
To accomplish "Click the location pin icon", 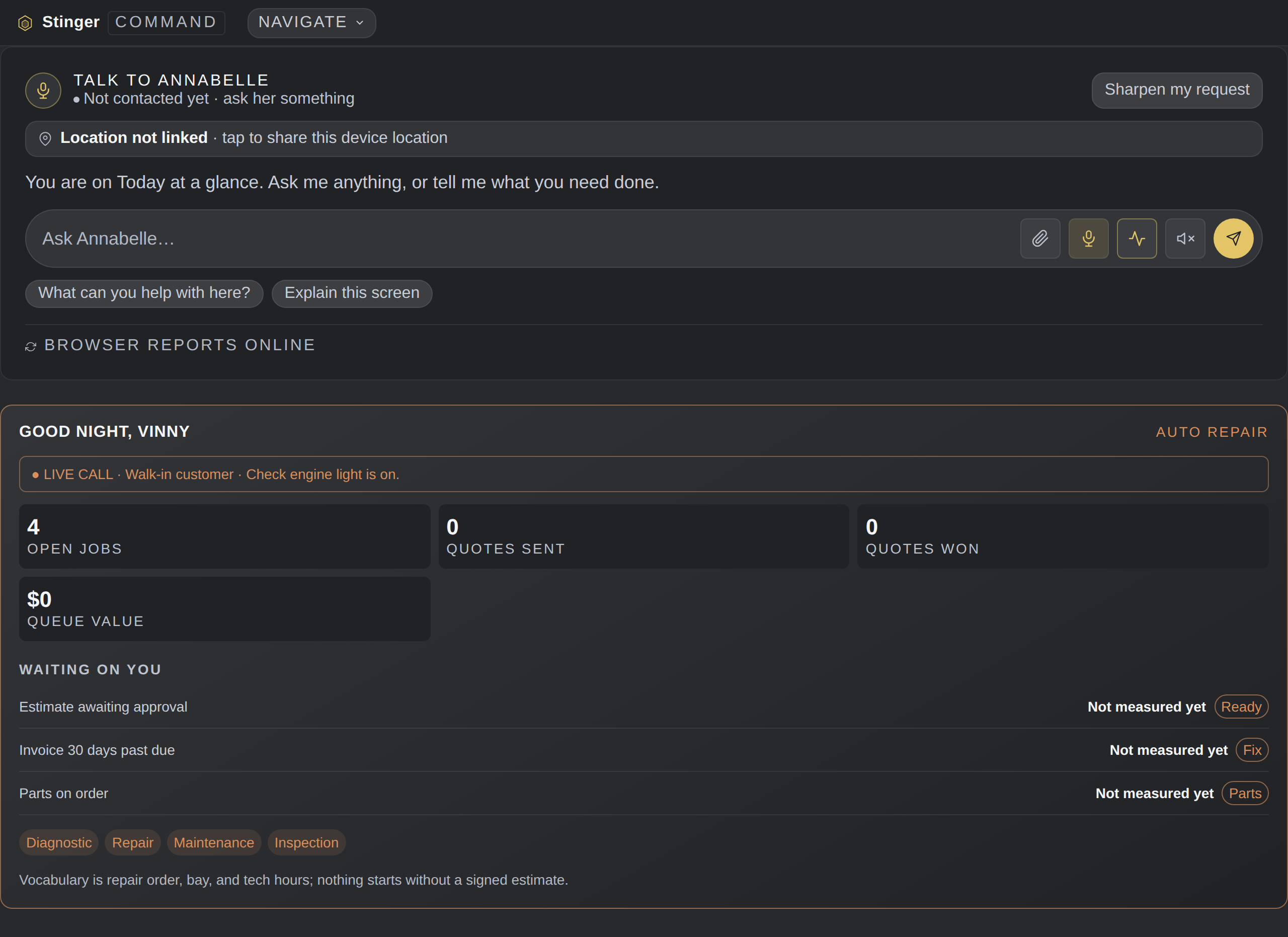I will point(45,138).
